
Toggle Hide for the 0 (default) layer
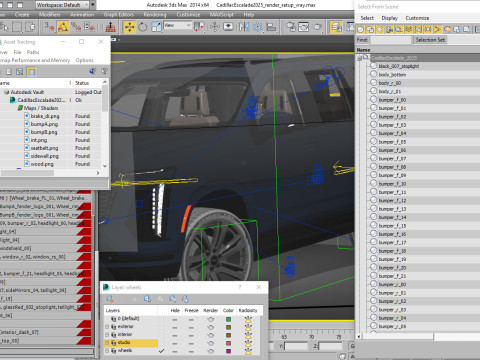(175, 319)
